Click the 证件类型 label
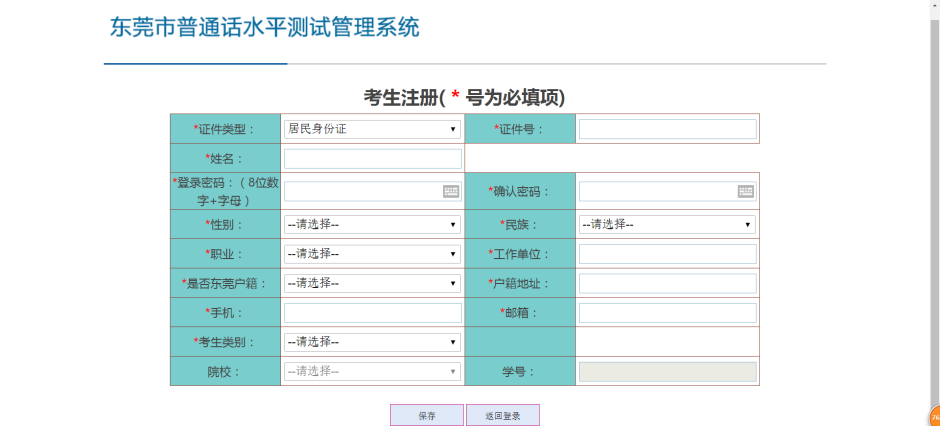 click(225, 129)
